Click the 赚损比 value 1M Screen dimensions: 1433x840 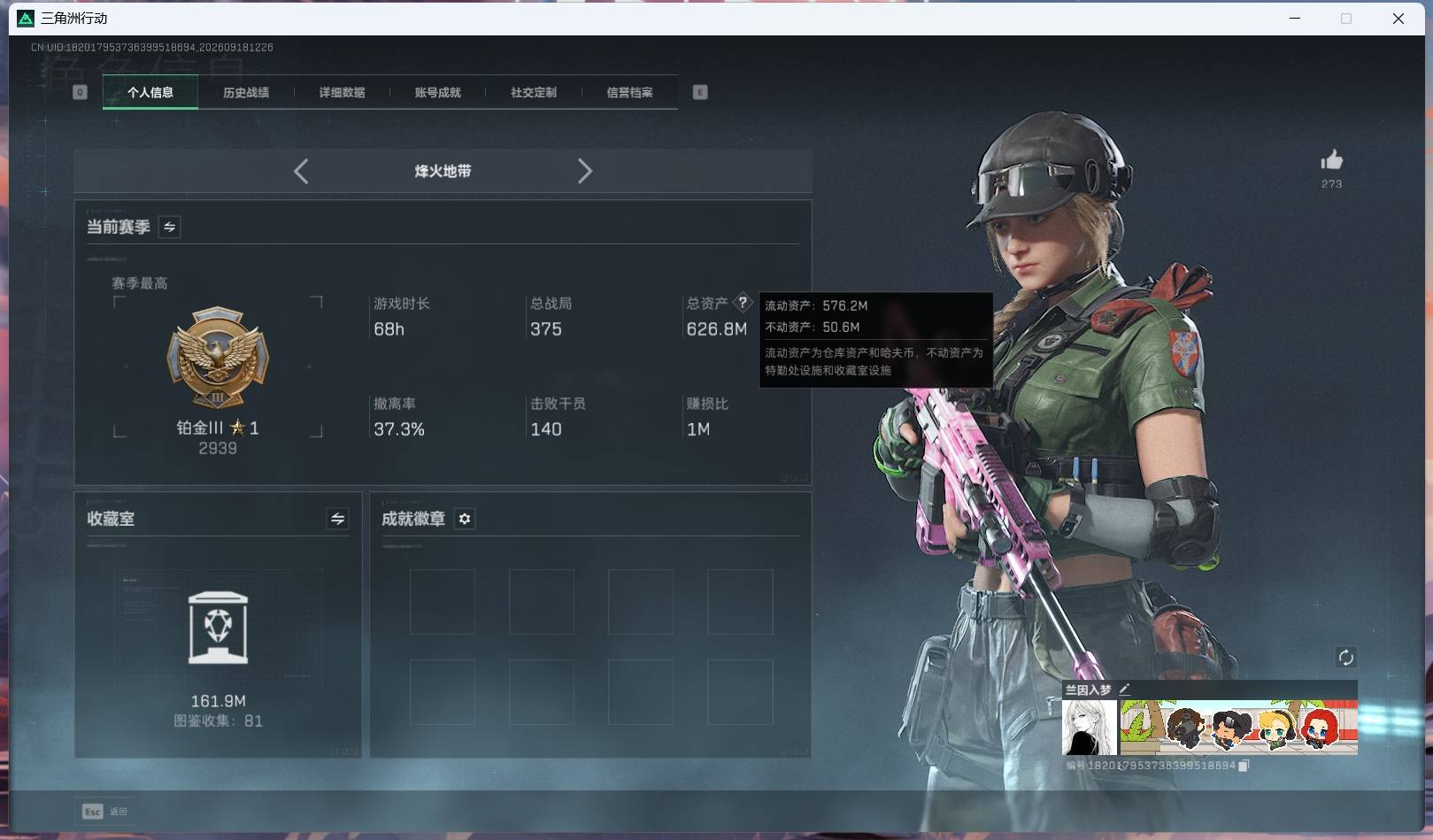(698, 429)
